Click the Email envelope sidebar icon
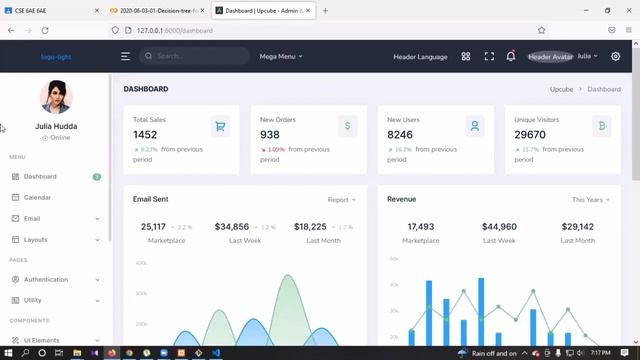The image size is (640, 360). tap(15, 218)
